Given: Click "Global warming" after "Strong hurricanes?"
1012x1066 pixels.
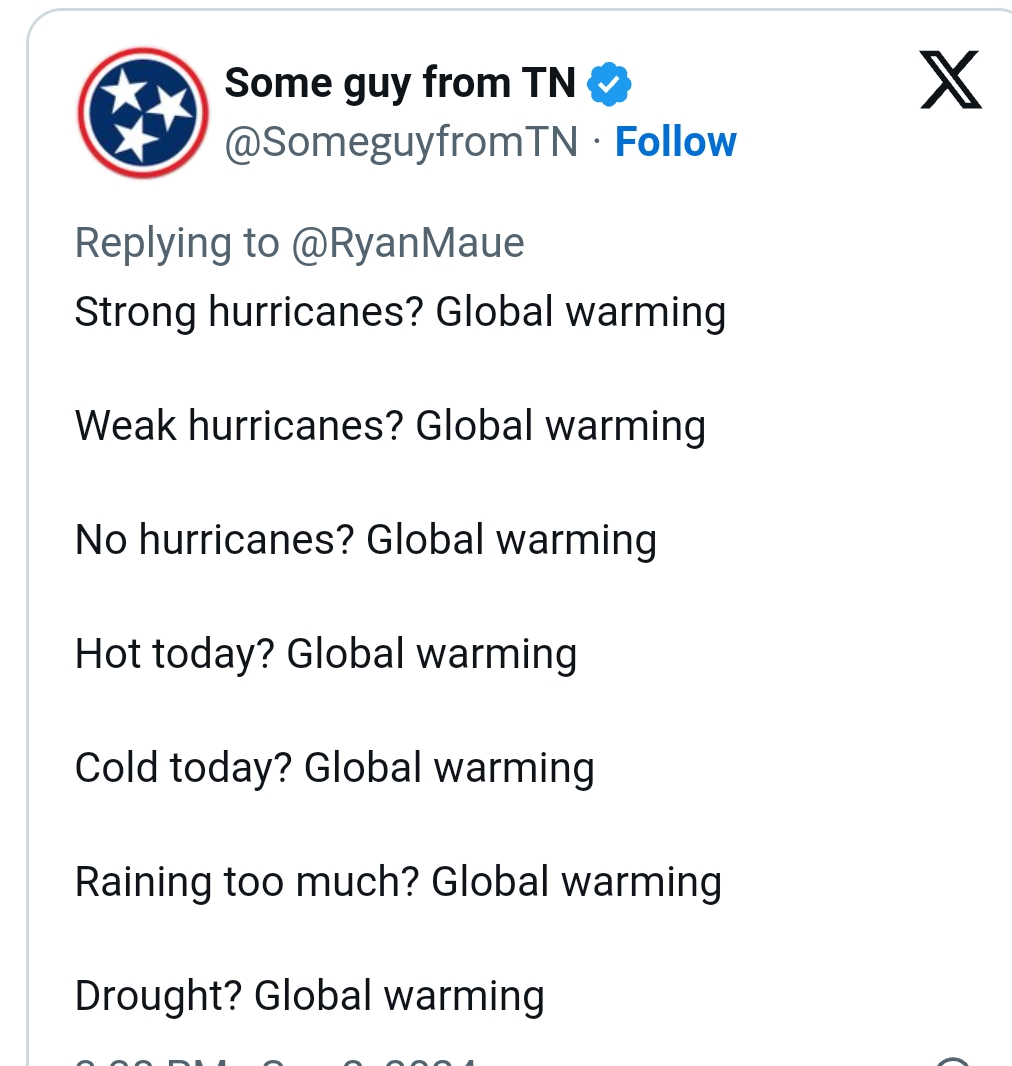Looking at the screenshot, I should point(581,312).
